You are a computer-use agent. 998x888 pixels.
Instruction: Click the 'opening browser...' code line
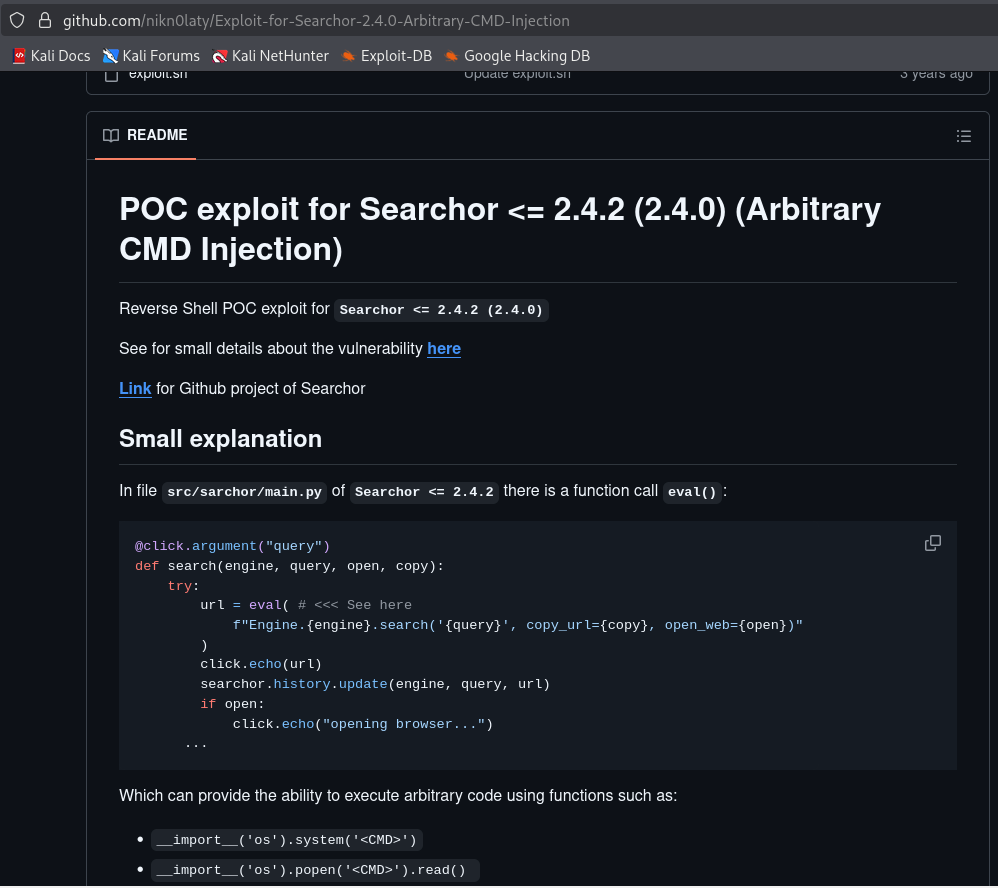click(363, 724)
